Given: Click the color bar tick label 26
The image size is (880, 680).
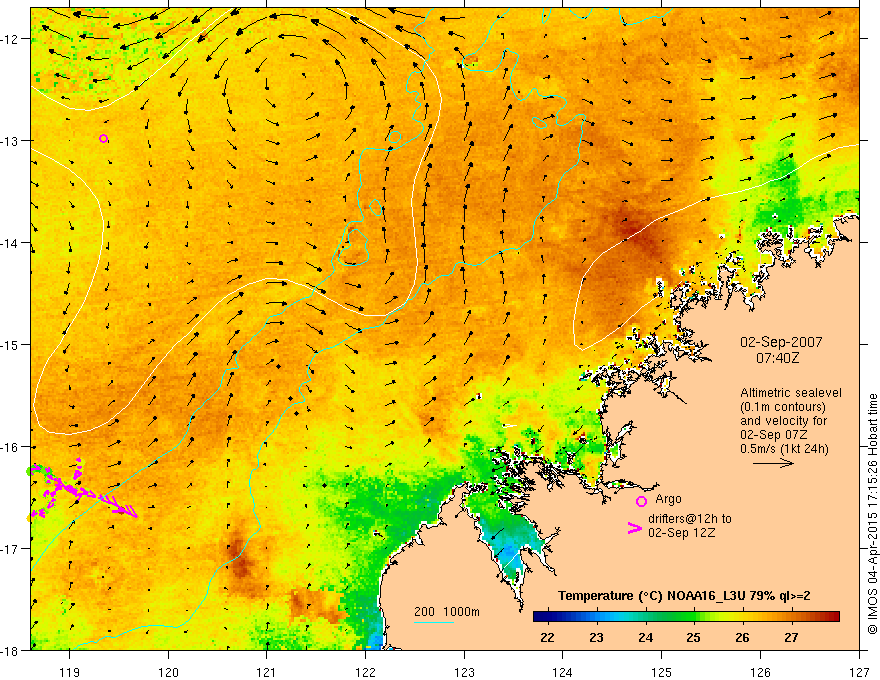Looking at the screenshot, I should click(x=742, y=638).
